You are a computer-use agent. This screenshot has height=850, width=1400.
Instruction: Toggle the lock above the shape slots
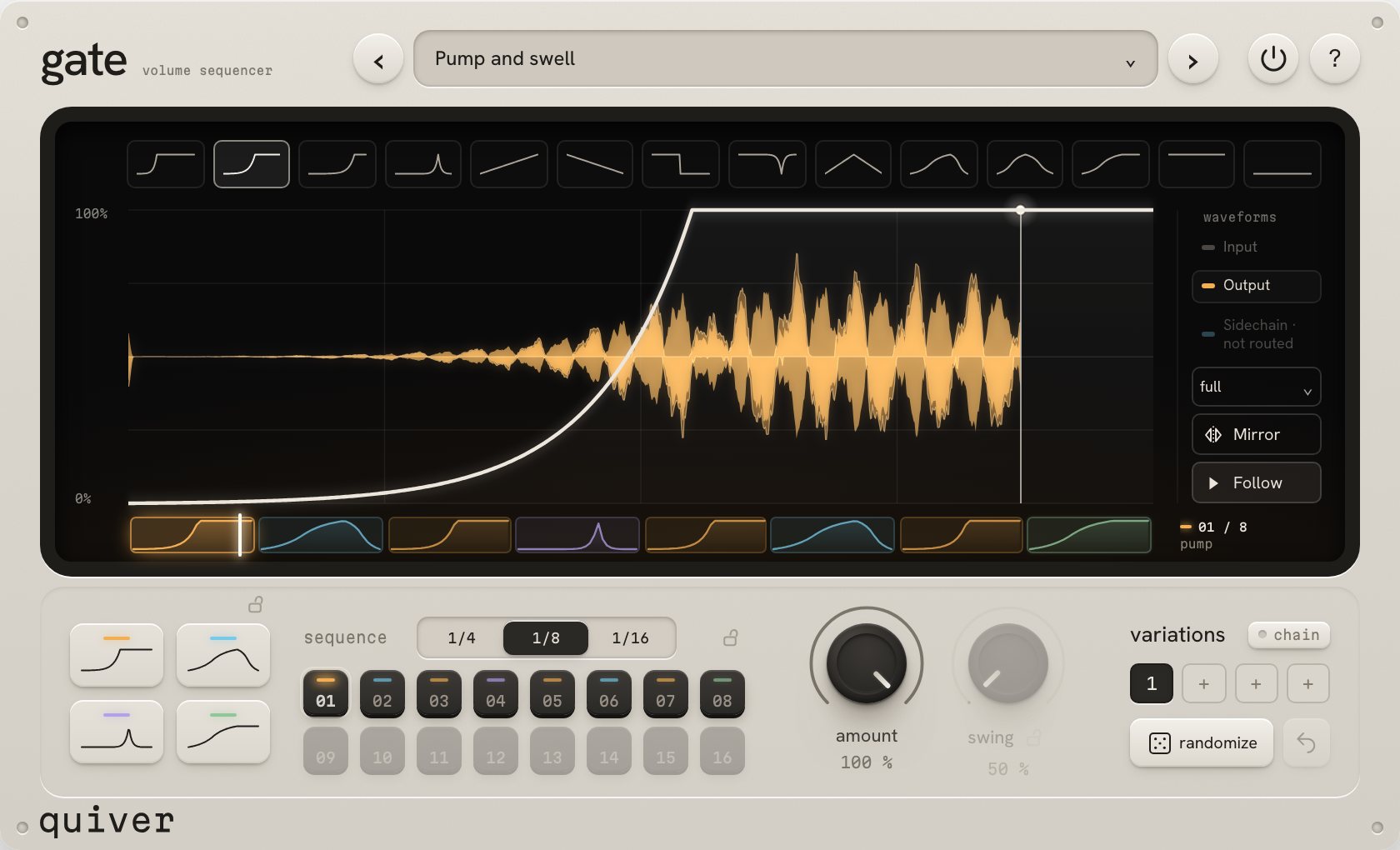pos(256,604)
